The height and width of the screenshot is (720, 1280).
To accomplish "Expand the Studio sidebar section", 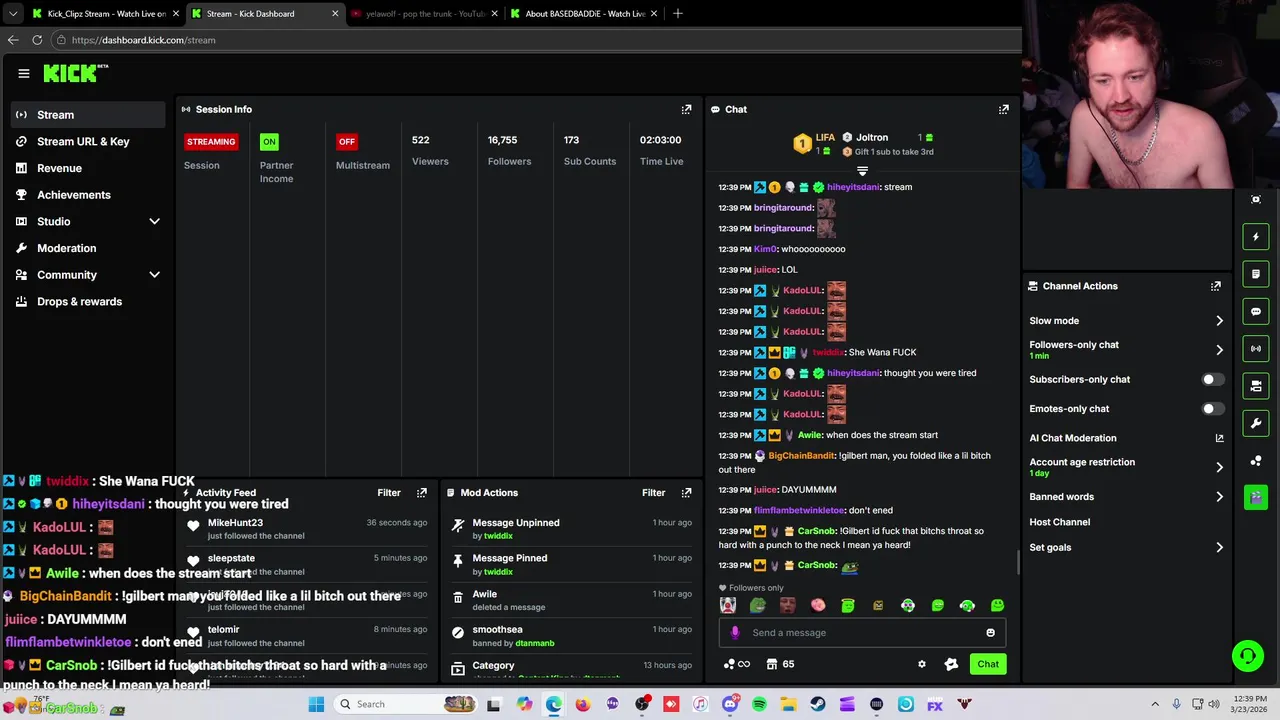I will 154,222.
